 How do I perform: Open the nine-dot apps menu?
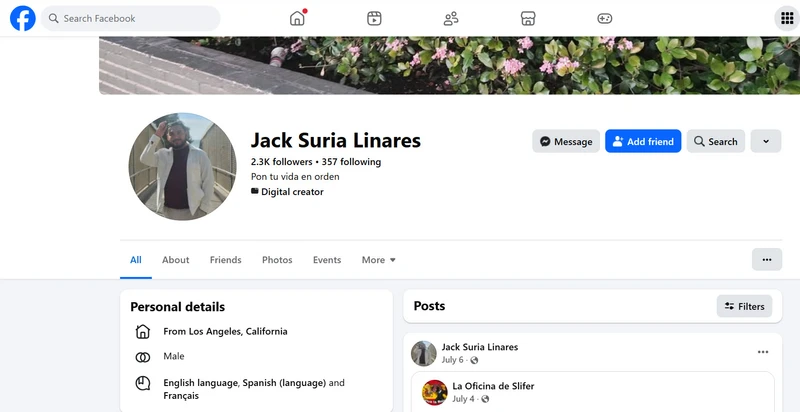[x=787, y=18]
